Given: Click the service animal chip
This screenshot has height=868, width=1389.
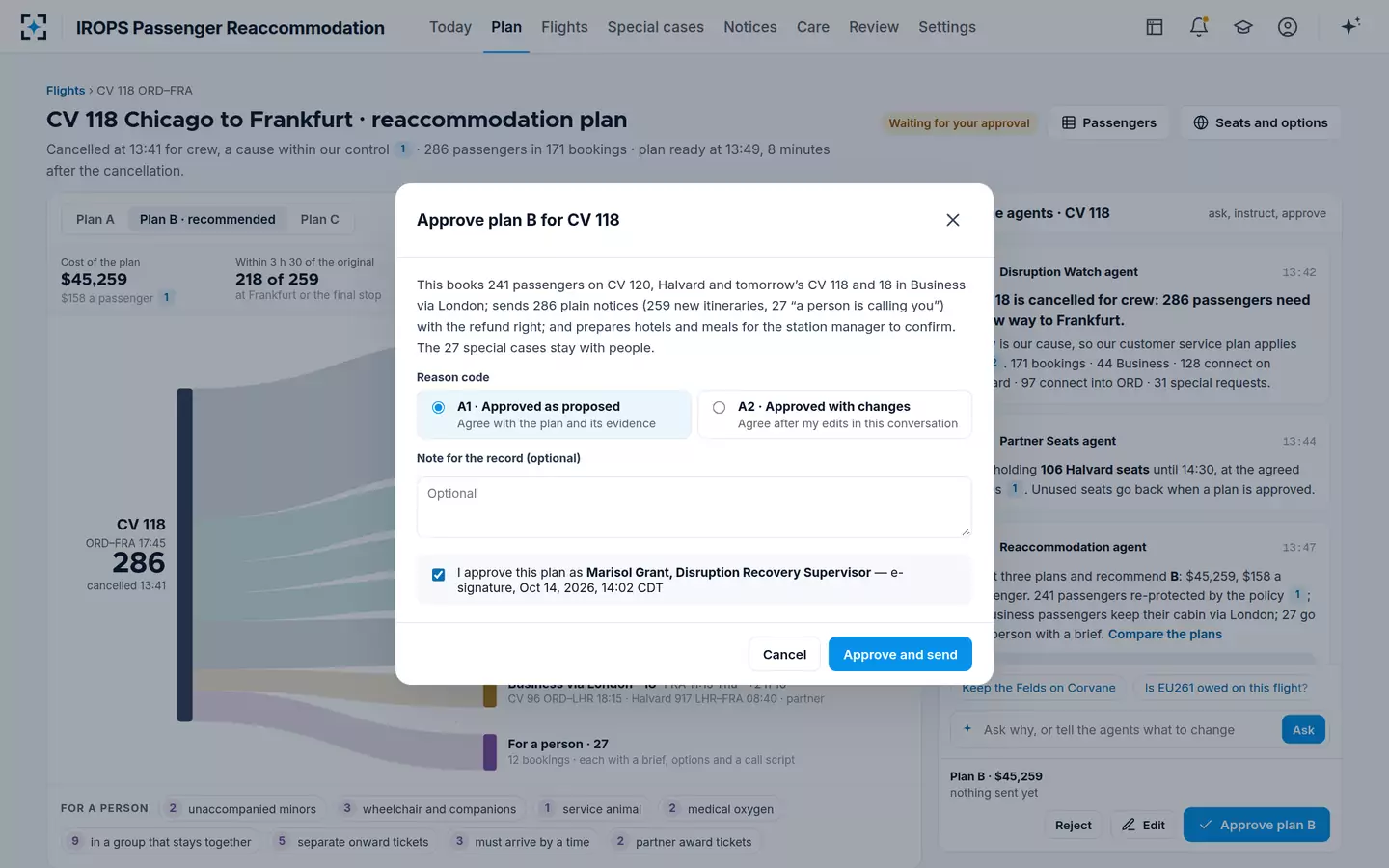Looking at the screenshot, I should pos(591,809).
